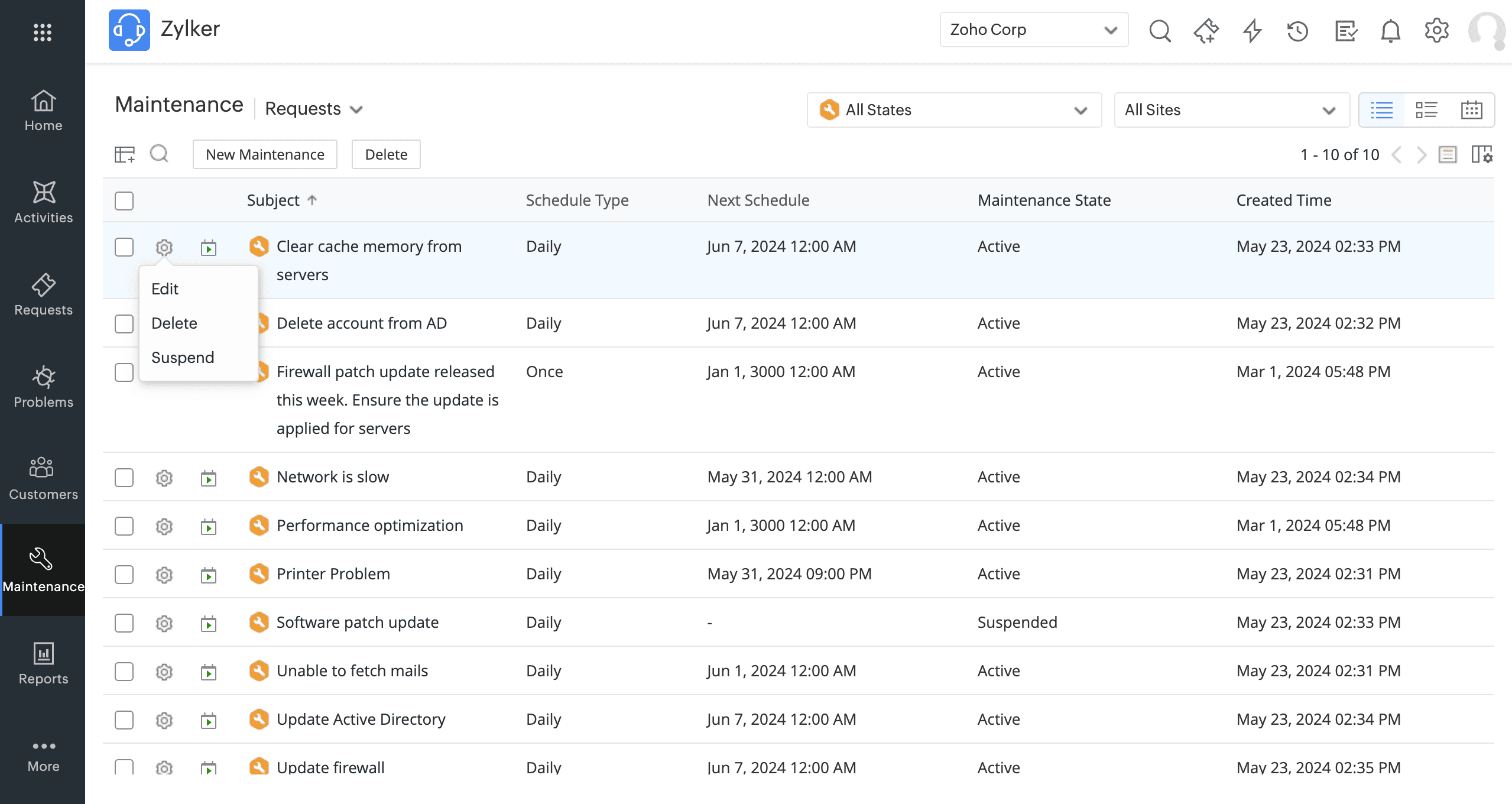Open the Update Active Directory maintenance

click(x=361, y=719)
